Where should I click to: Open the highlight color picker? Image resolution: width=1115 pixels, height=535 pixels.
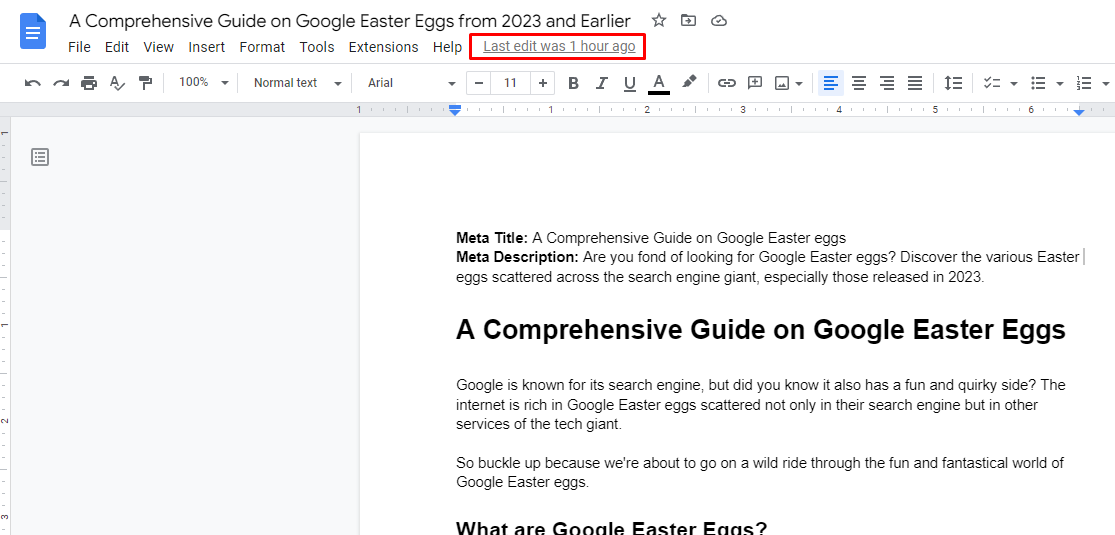688,83
